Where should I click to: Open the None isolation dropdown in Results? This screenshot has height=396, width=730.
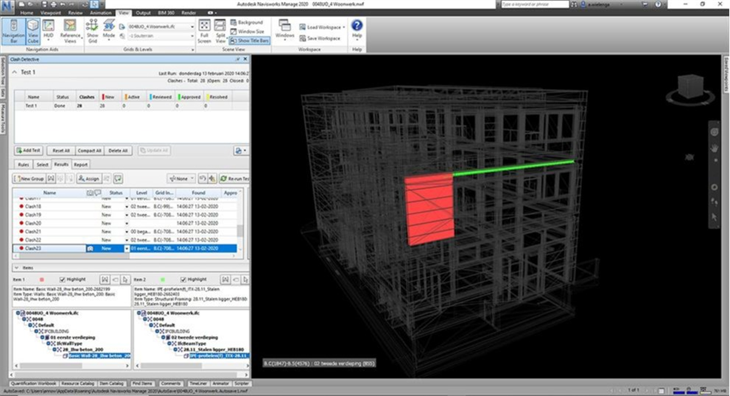(x=181, y=179)
